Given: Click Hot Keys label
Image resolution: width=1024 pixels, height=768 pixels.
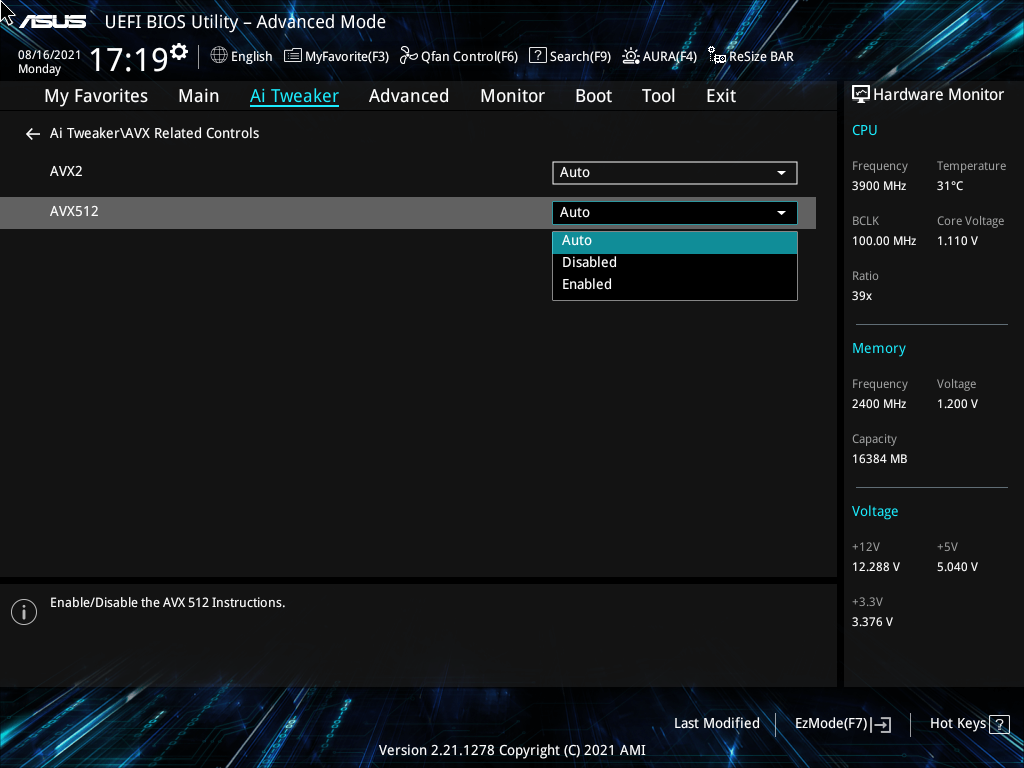Looking at the screenshot, I should (957, 724).
